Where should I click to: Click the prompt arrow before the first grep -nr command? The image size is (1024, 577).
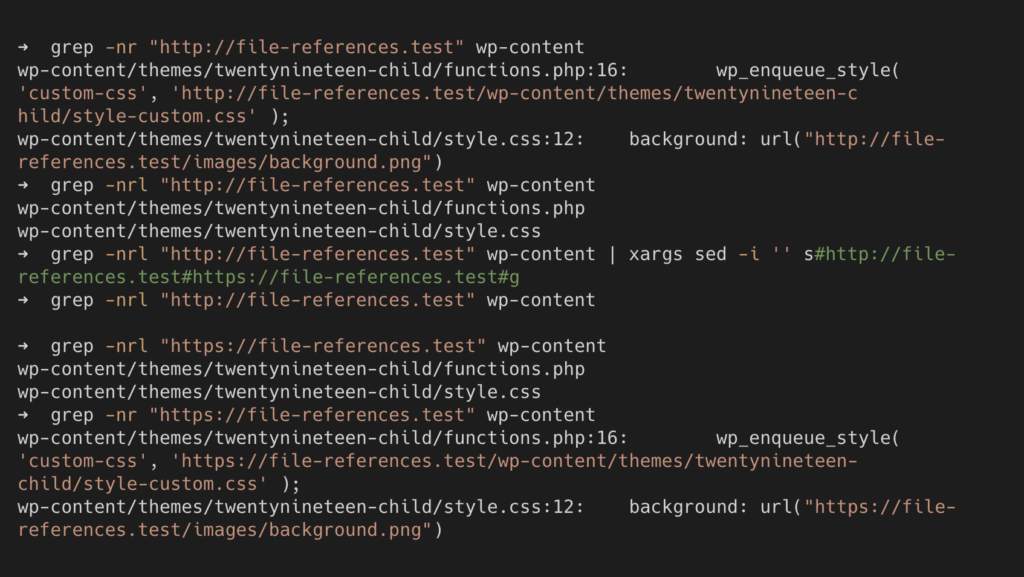point(24,47)
